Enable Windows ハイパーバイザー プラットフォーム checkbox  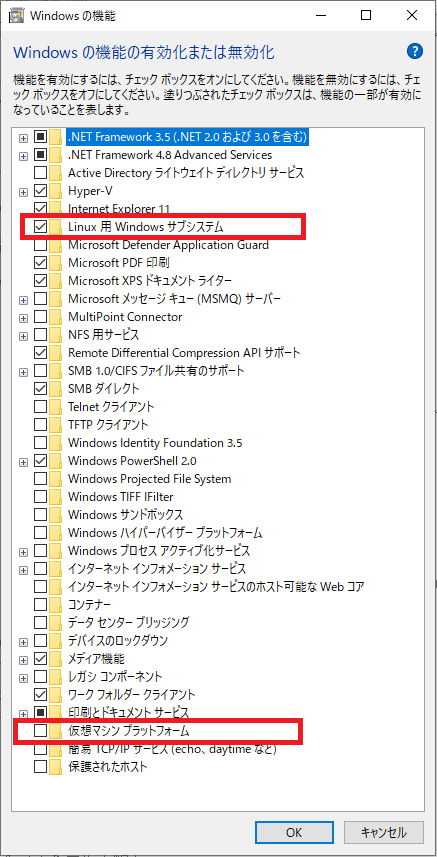[40, 533]
